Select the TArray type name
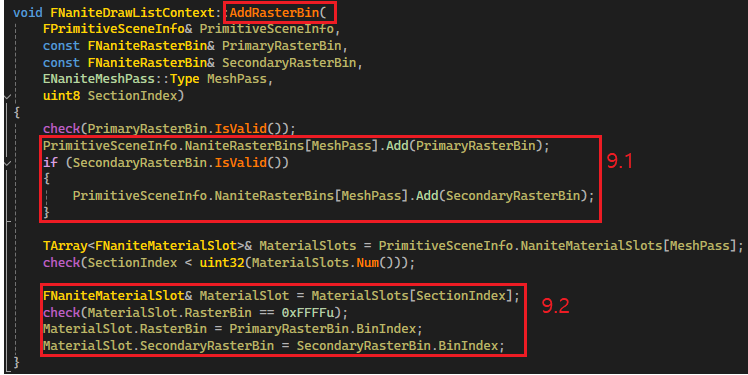The image size is (748, 375). click(65, 246)
